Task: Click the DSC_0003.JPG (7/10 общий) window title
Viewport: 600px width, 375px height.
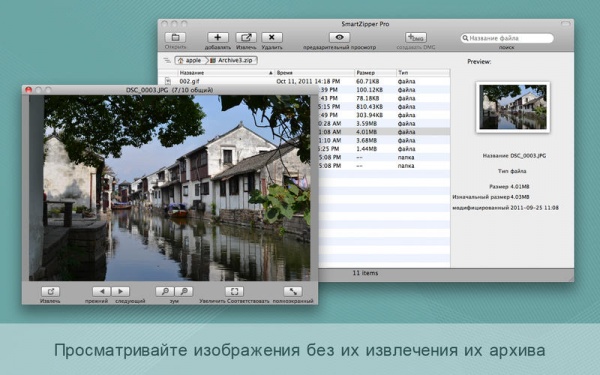Action: [170, 90]
